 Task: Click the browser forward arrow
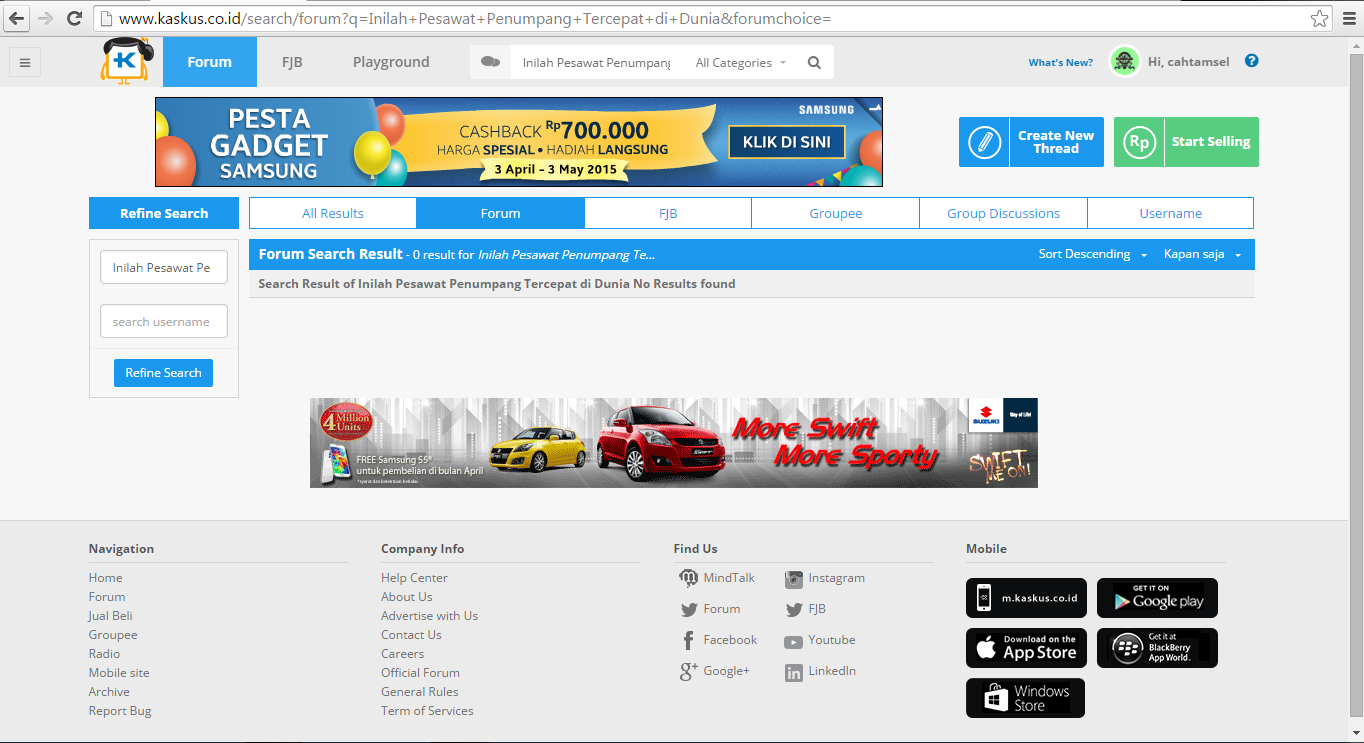(x=45, y=18)
